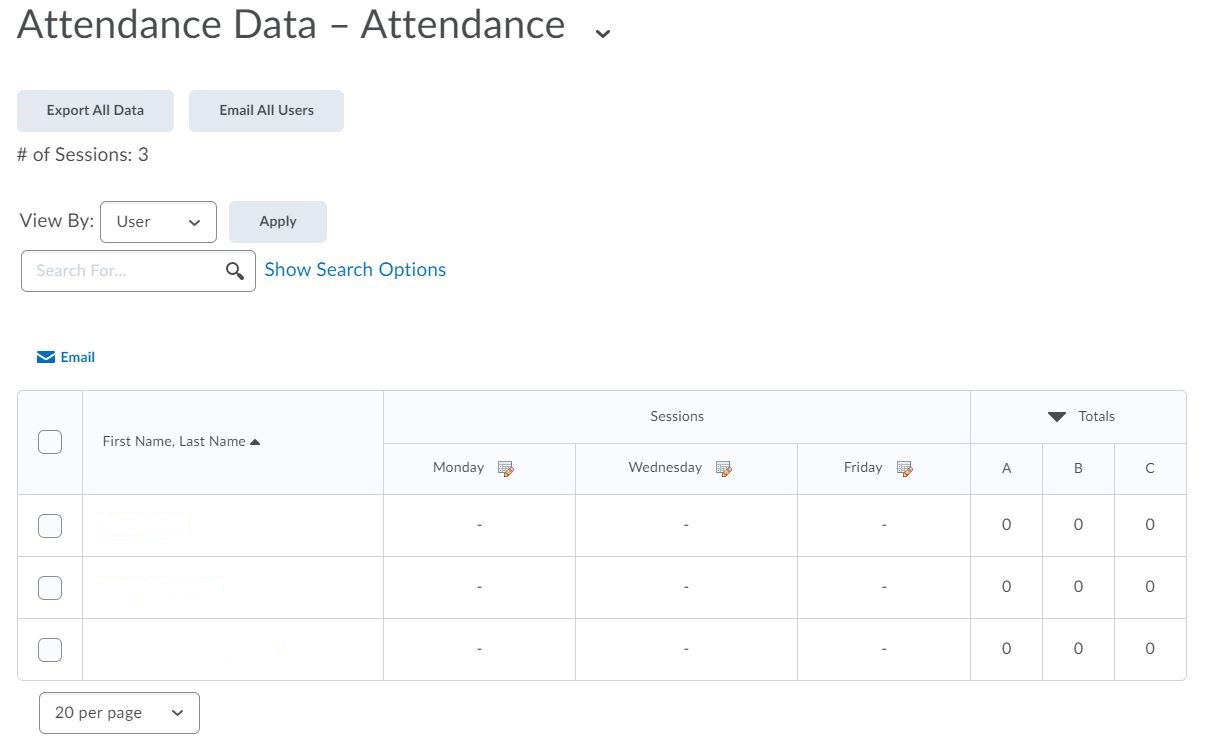
Task: Check the first user row checkbox
Action: coord(50,525)
